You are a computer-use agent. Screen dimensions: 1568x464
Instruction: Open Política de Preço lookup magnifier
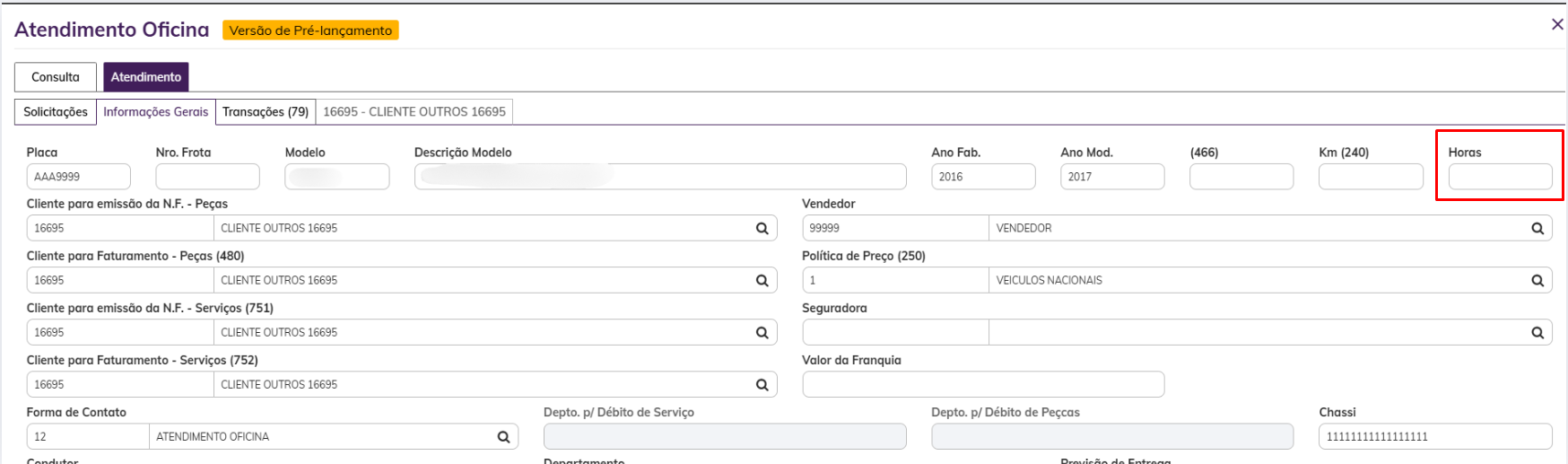pos(1537,281)
